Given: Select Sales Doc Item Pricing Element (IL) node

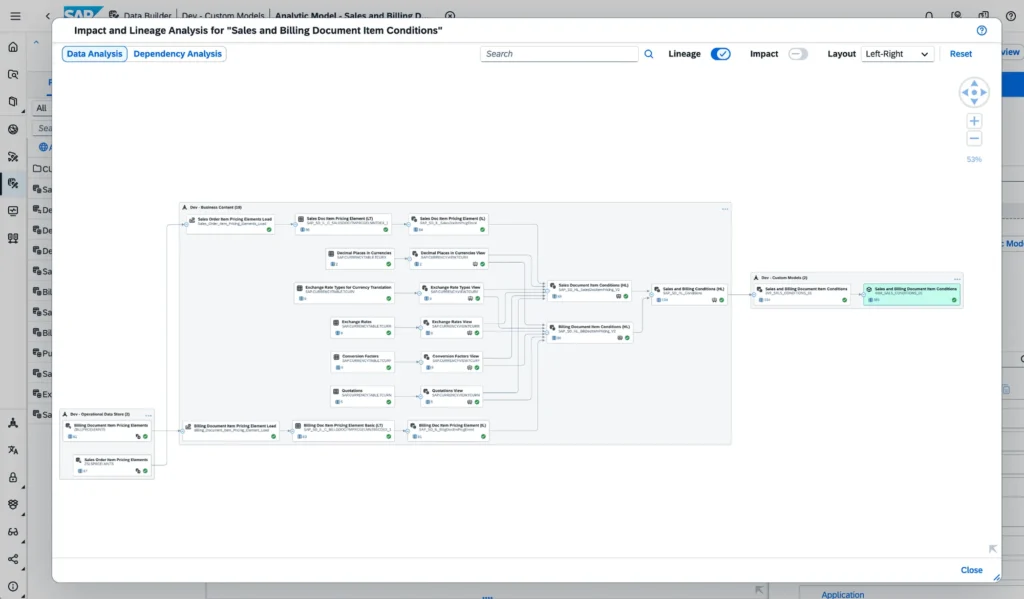Looking at the screenshot, I should click(449, 224).
